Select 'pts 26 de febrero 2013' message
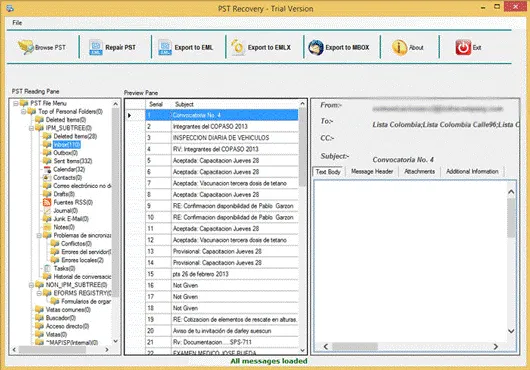Image resolution: width=530 pixels, height=370 pixels. [x=222, y=274]
